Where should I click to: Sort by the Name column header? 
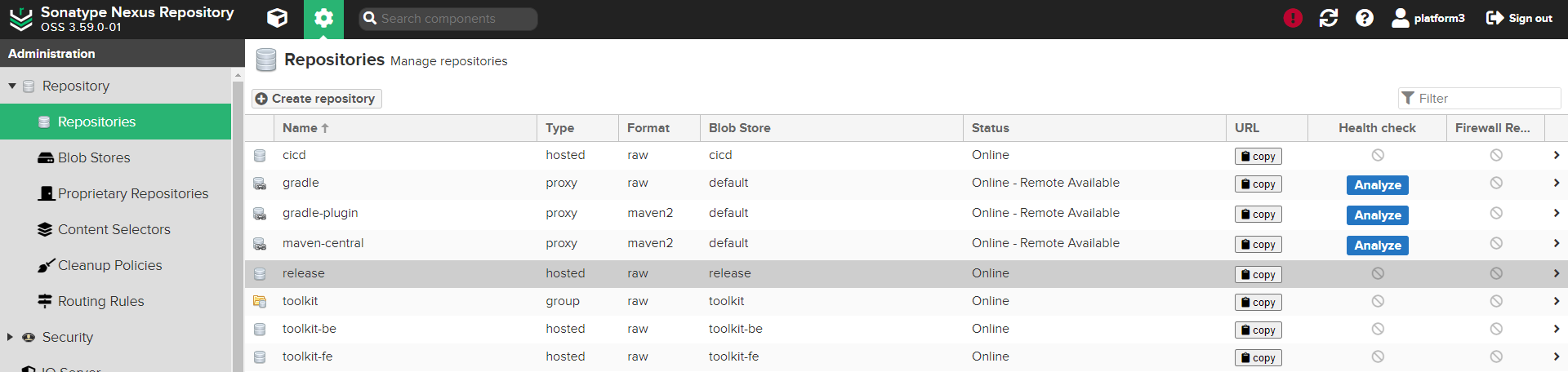405,128
